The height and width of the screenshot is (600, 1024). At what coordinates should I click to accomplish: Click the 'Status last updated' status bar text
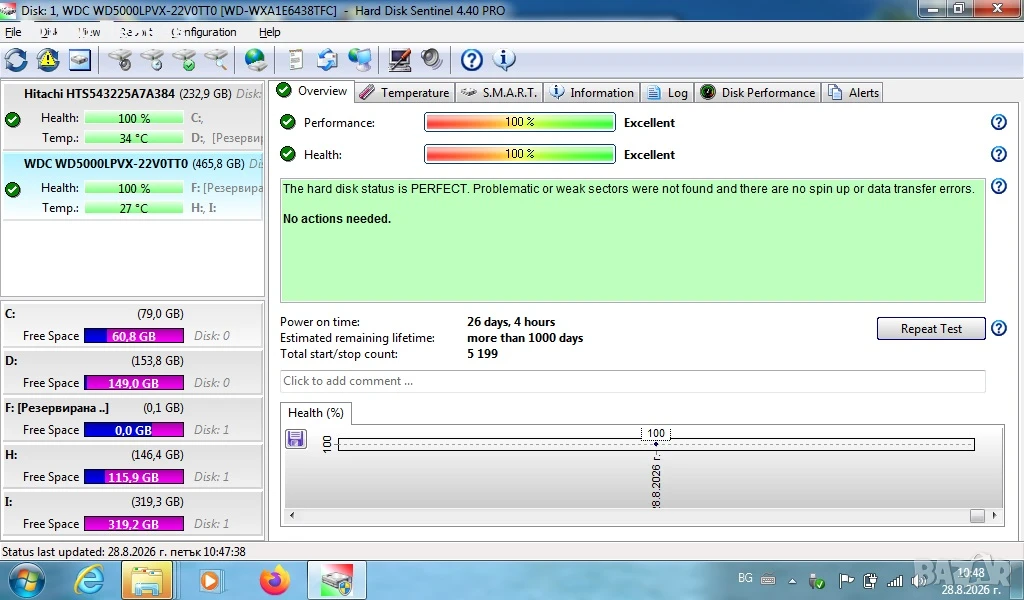point(123,552)
